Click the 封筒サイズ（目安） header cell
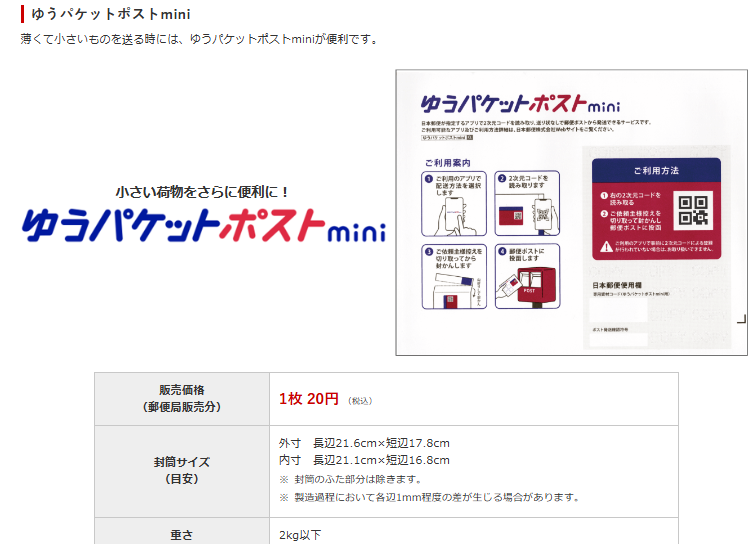The image size is (754, 544). 182,471
